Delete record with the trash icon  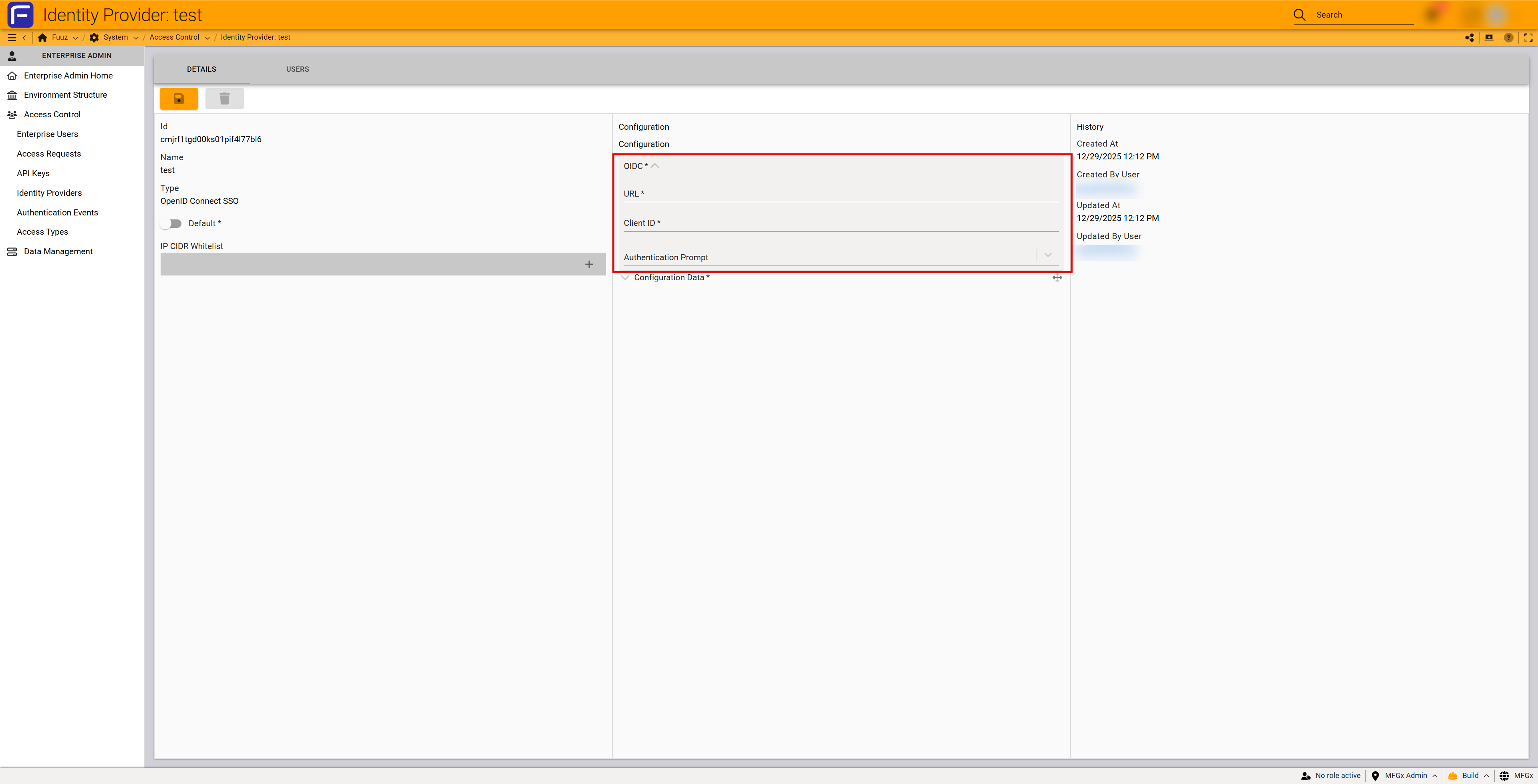click(x=224, y=99)
